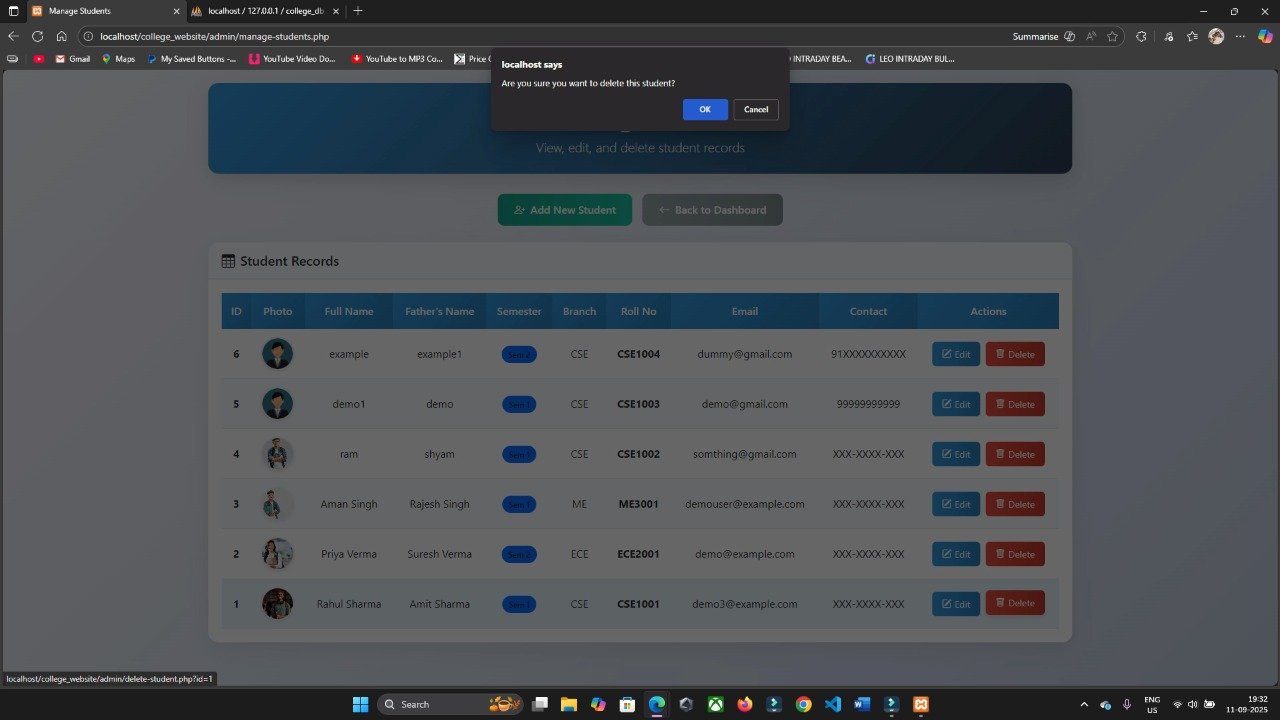This screenshot has width=1280, height=720.
Task: Click the address bar URL field
Action: coord(500,36)
